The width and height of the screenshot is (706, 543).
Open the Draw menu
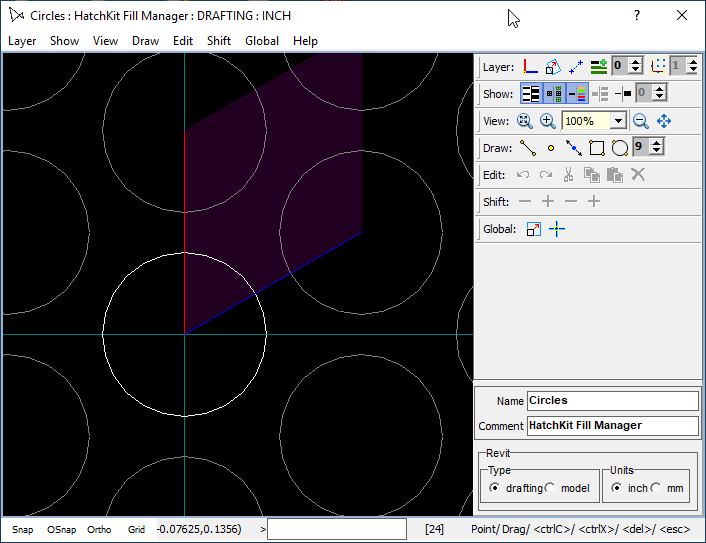tap(145, 41)
